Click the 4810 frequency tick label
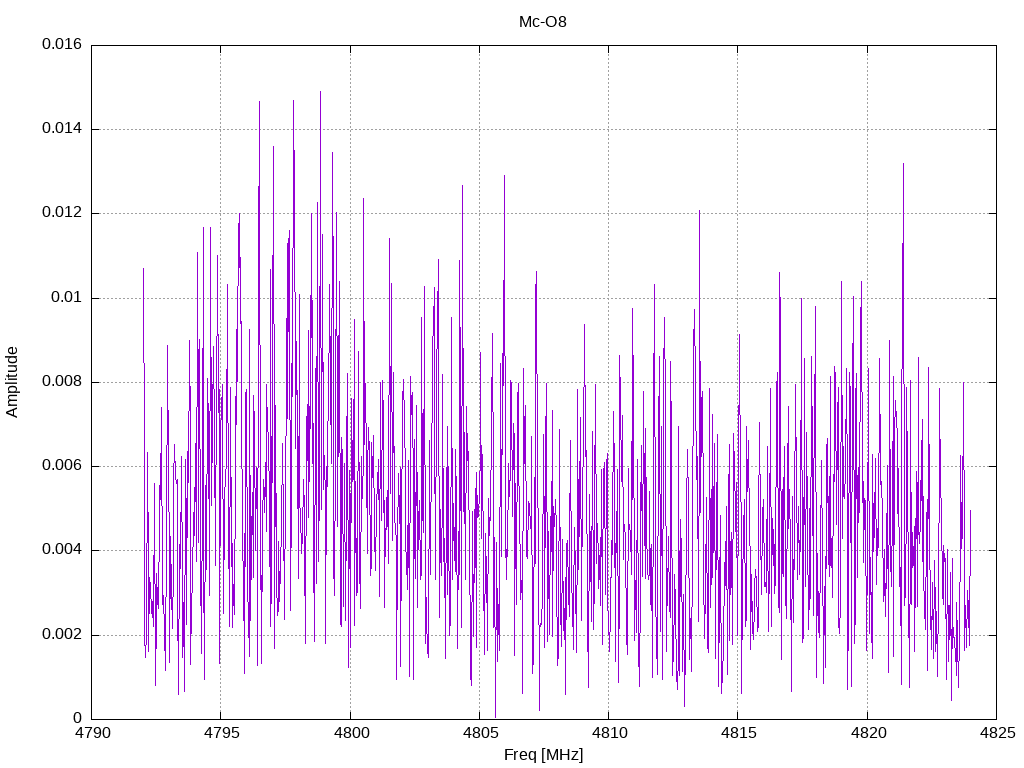The image size is (1024, 768). pos(609,733)
